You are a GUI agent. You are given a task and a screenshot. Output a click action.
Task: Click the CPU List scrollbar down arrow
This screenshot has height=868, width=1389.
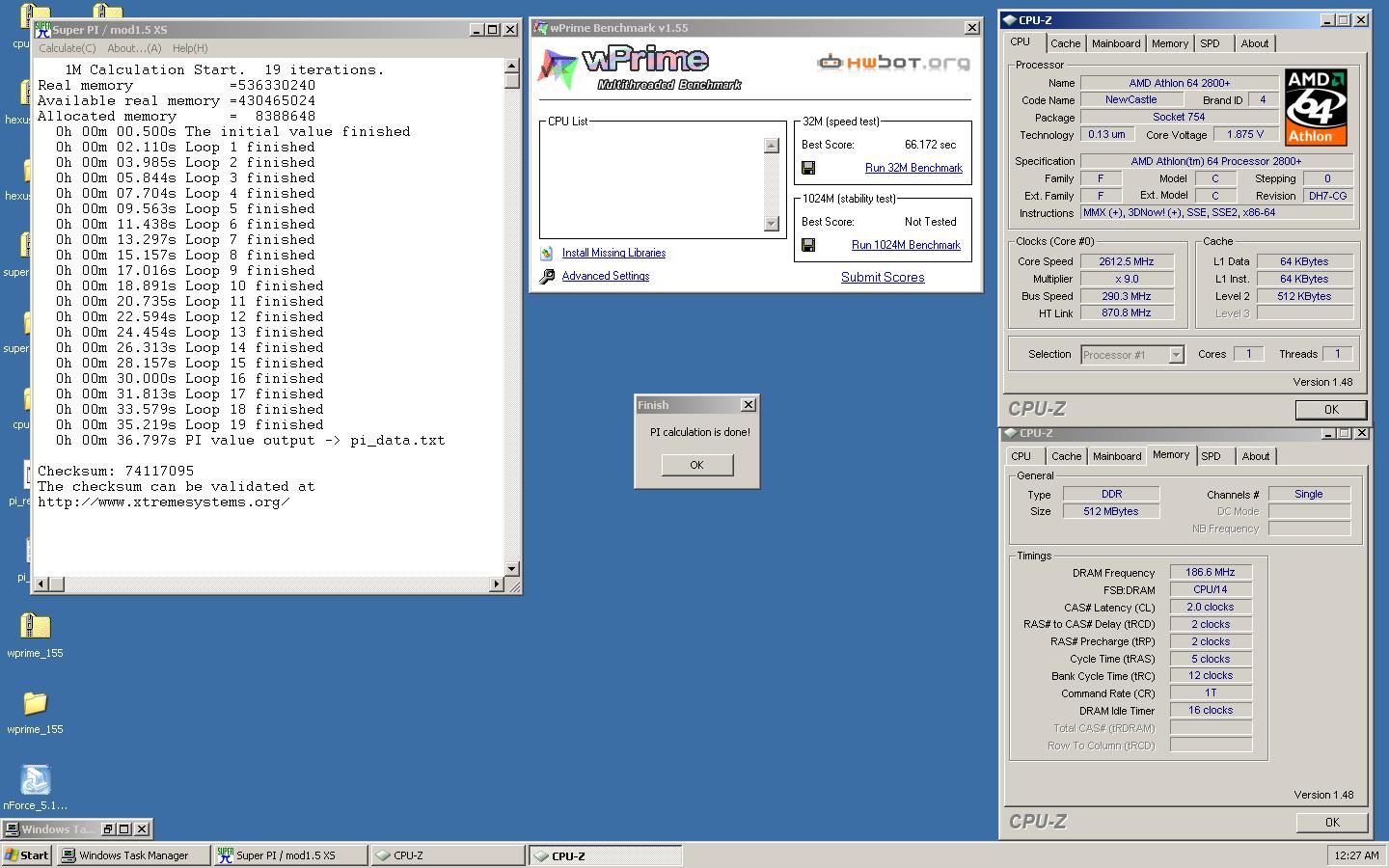click(x=771, y=224)
